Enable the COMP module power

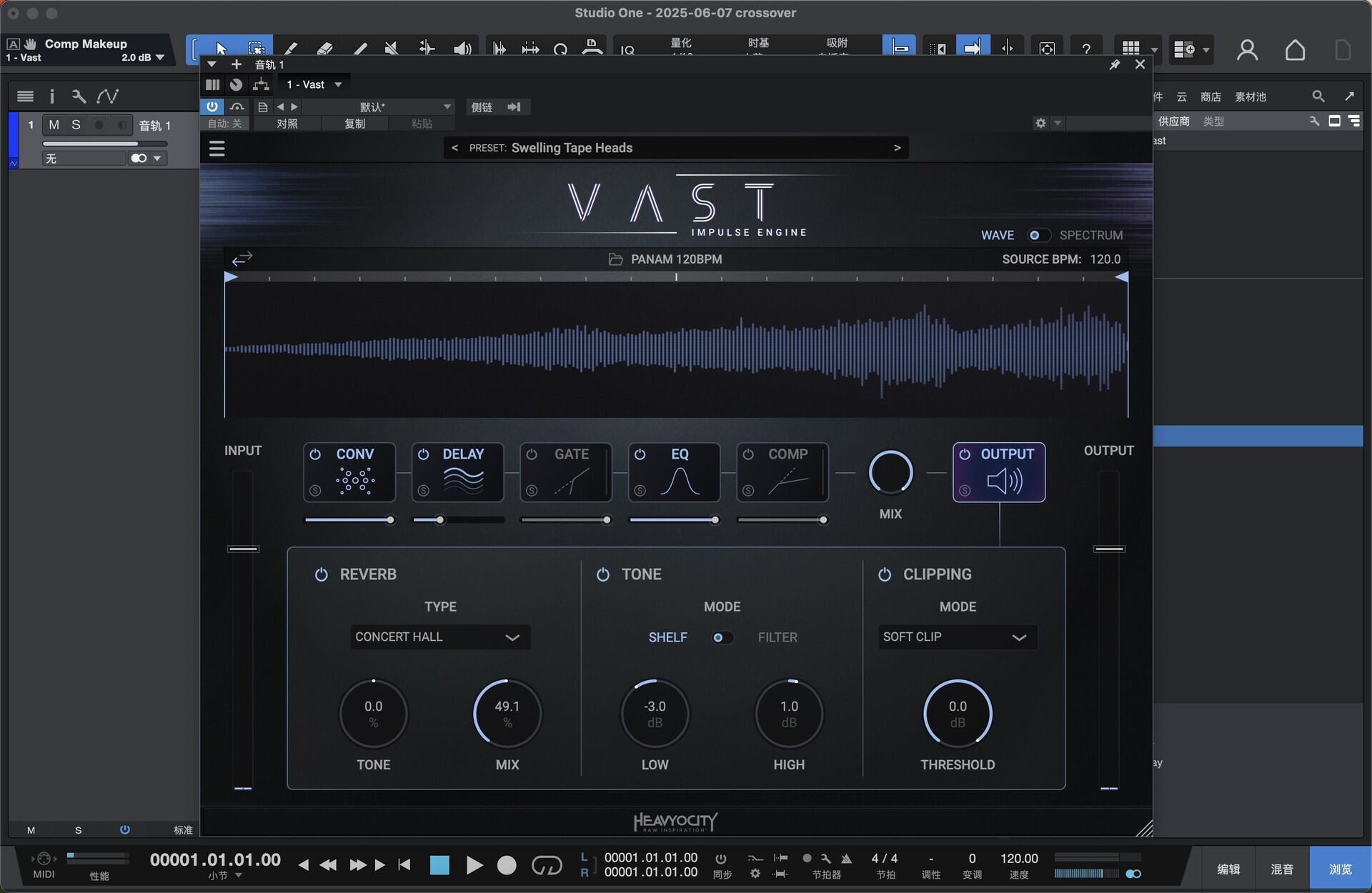click(x=748, y=454)
